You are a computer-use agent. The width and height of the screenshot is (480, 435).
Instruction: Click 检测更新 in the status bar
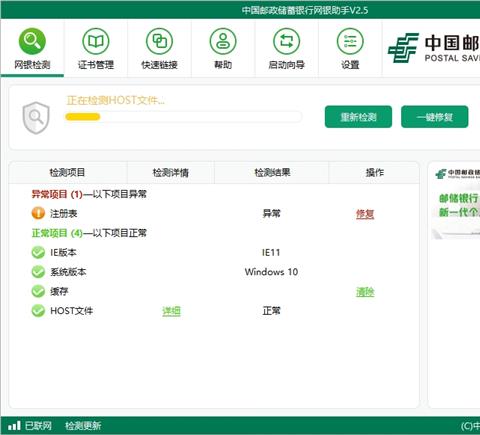click(83, 426)
